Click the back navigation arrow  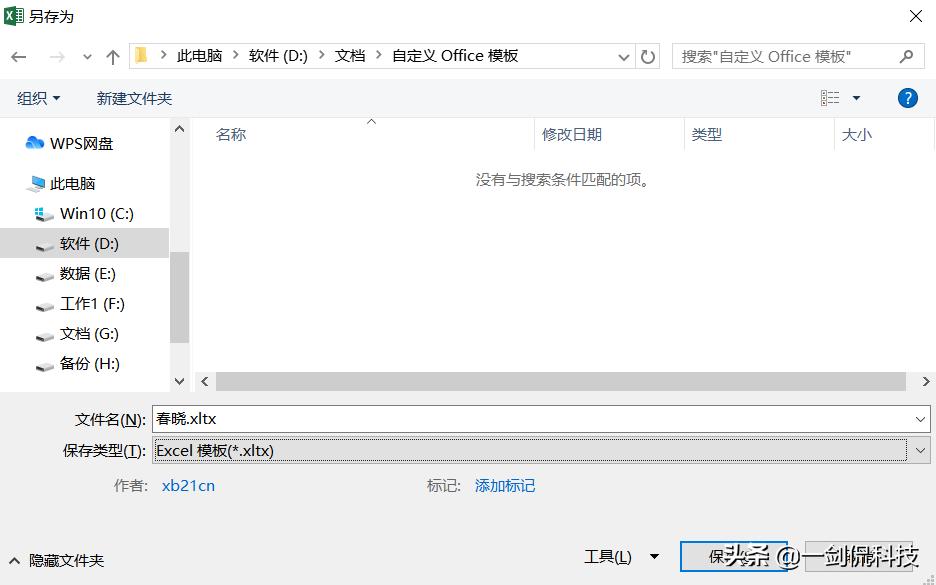pyautogui.click(x=18, y=57)
